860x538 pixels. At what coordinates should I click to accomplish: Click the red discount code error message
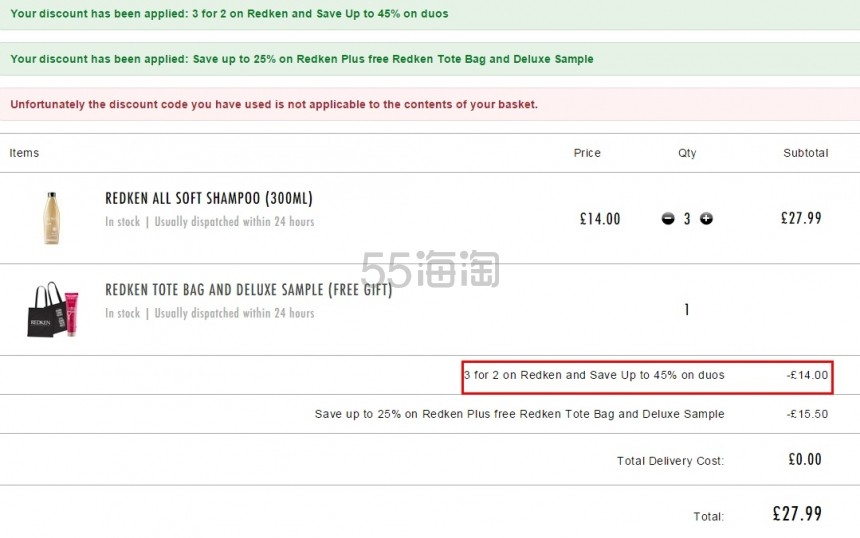click(430, 104)
